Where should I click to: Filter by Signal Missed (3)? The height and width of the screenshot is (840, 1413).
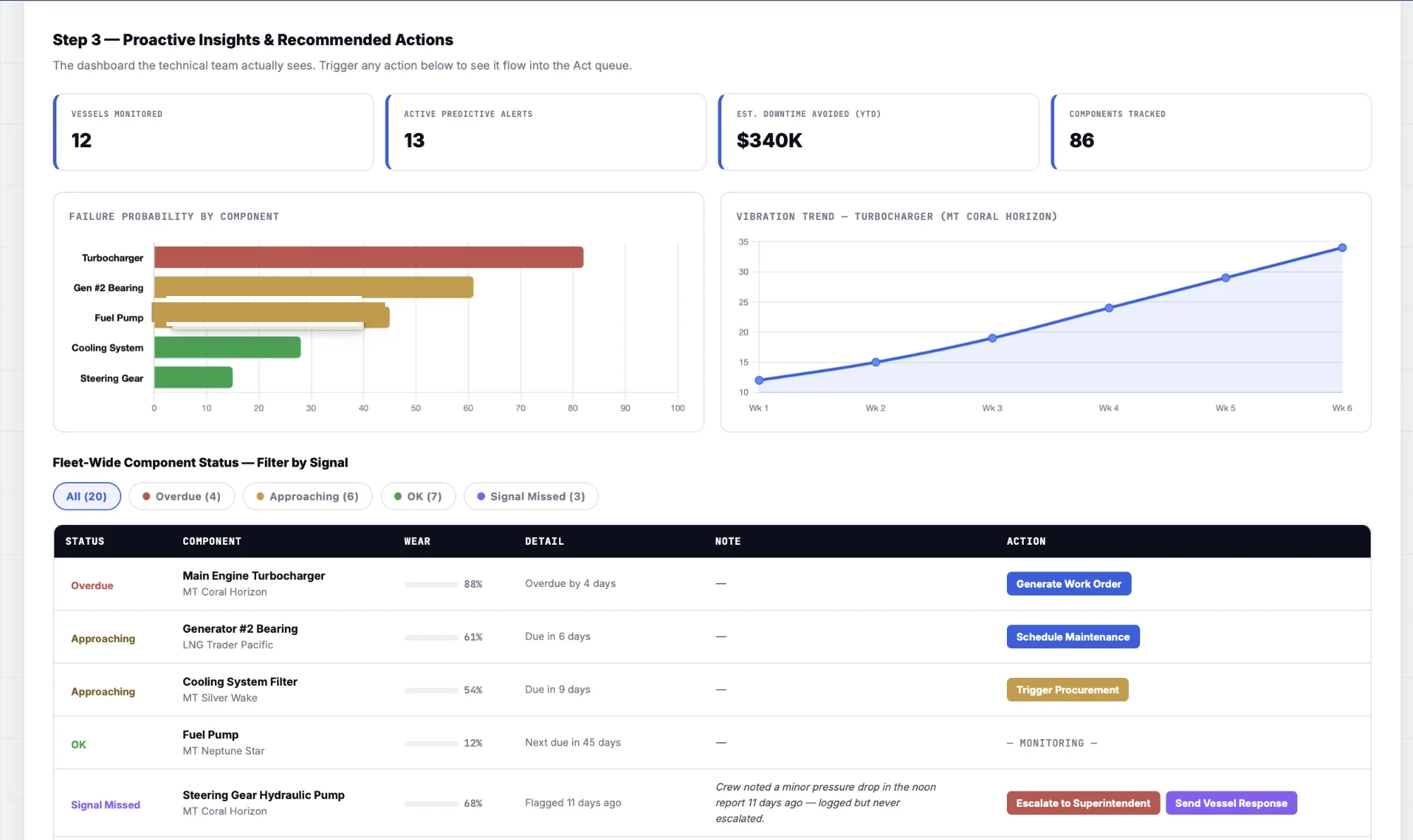[x=531, y=496]
